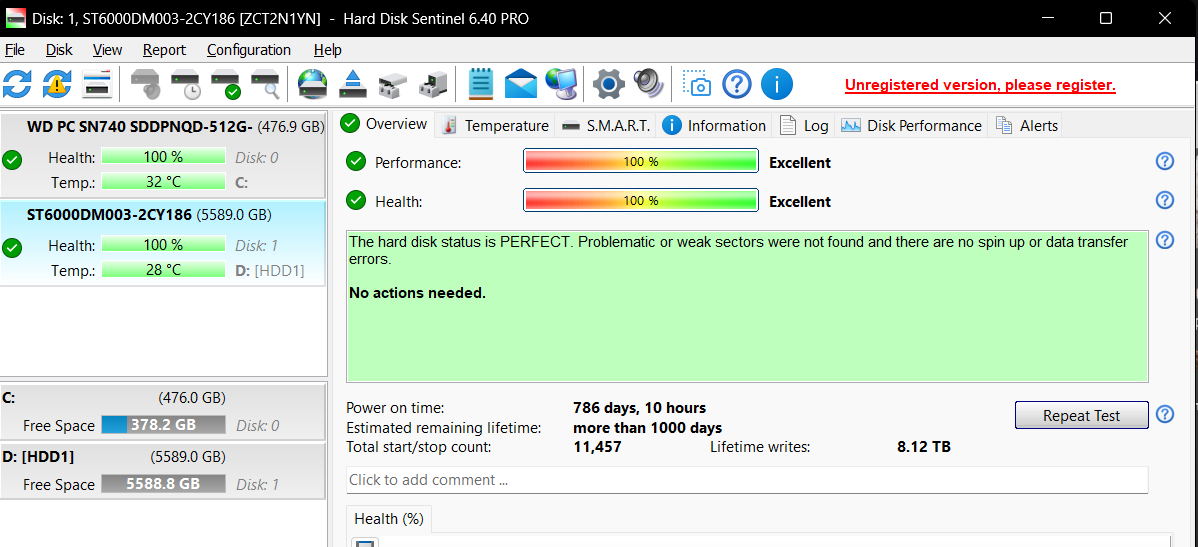Click the disk with magnifier surface test icon
The image size is (1198, 547).
point(266,83)
